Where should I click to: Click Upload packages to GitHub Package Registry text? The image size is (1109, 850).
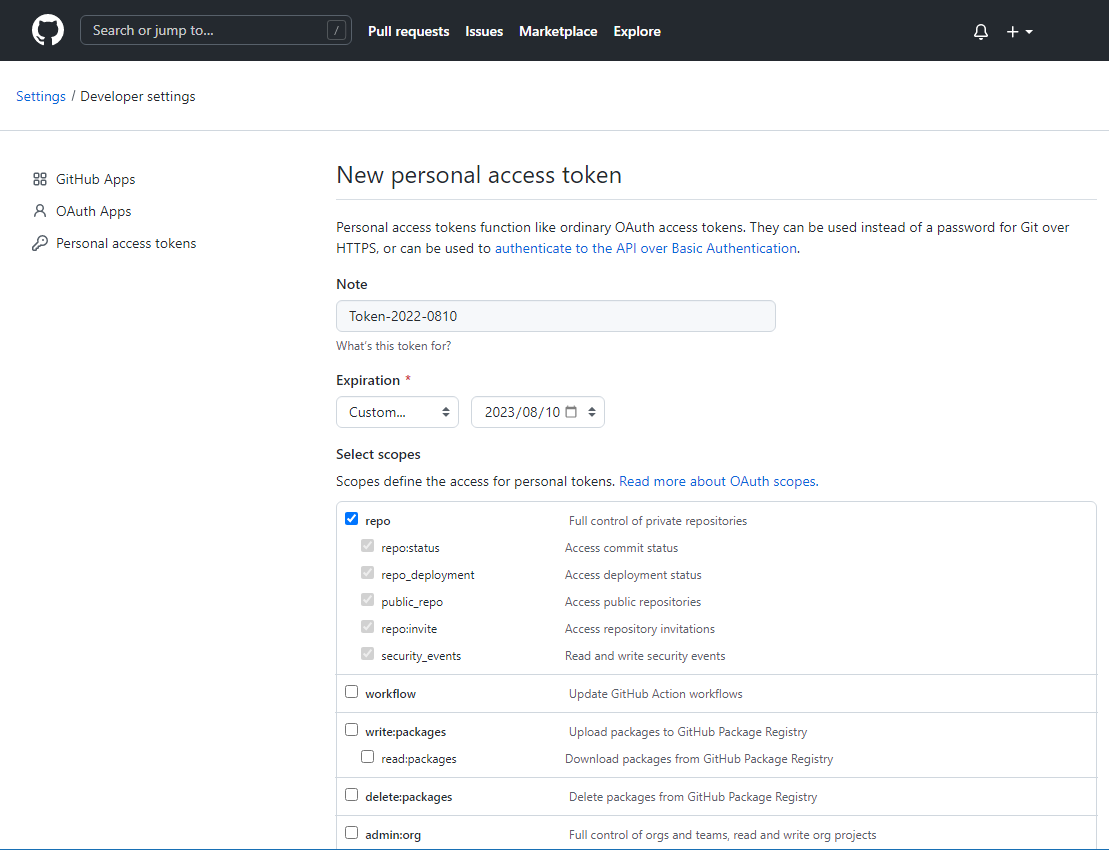pos(687,732)
